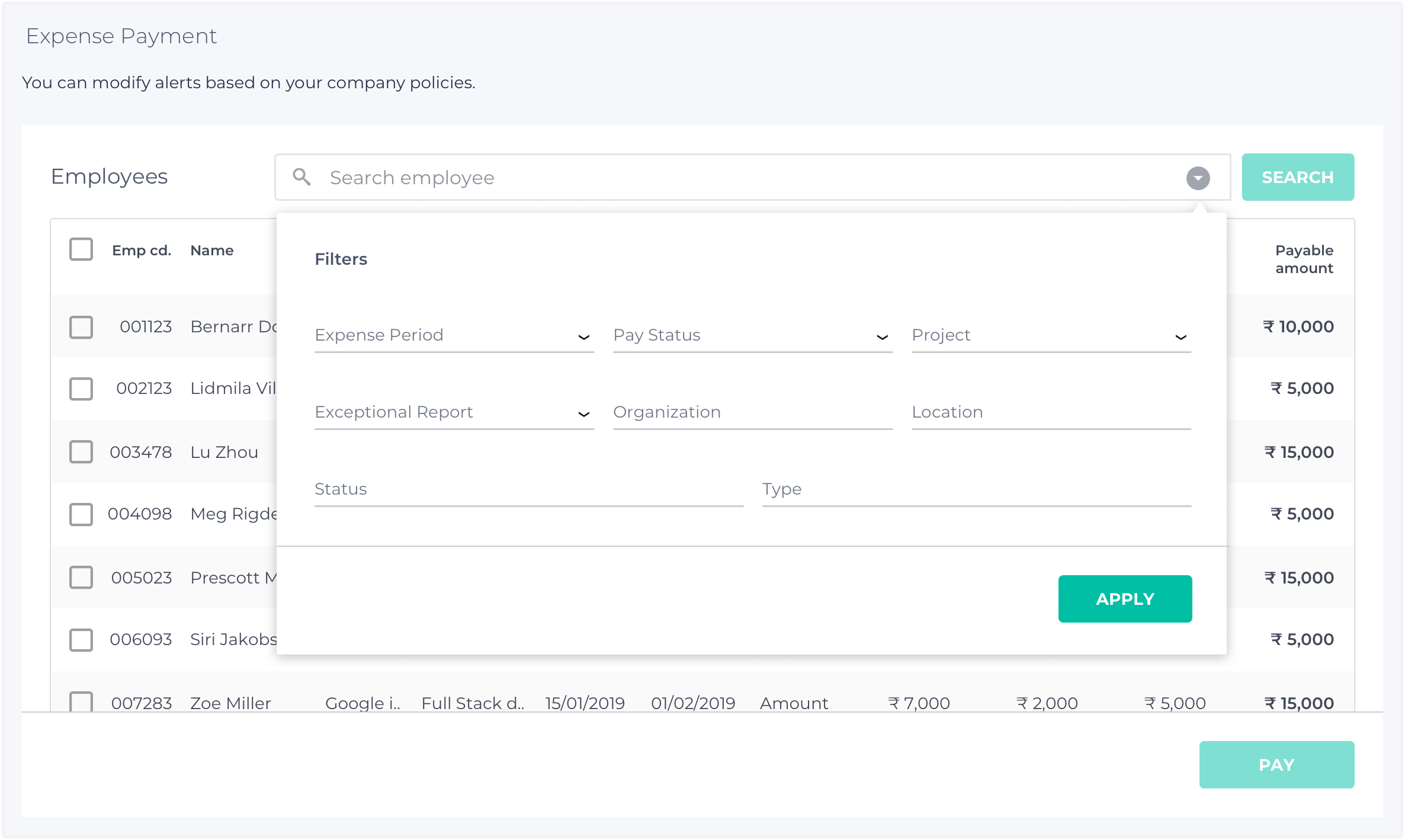The height and width of the screenshot is (840, 1405).
Task: Click Zoe Miller's 15/01/2019 date cell
Action: [x=585, y=703]
